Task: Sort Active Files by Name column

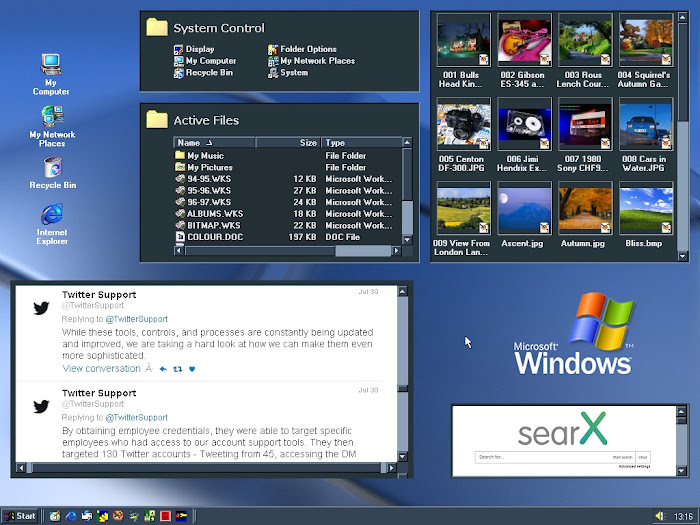Action: coord(214,142)
